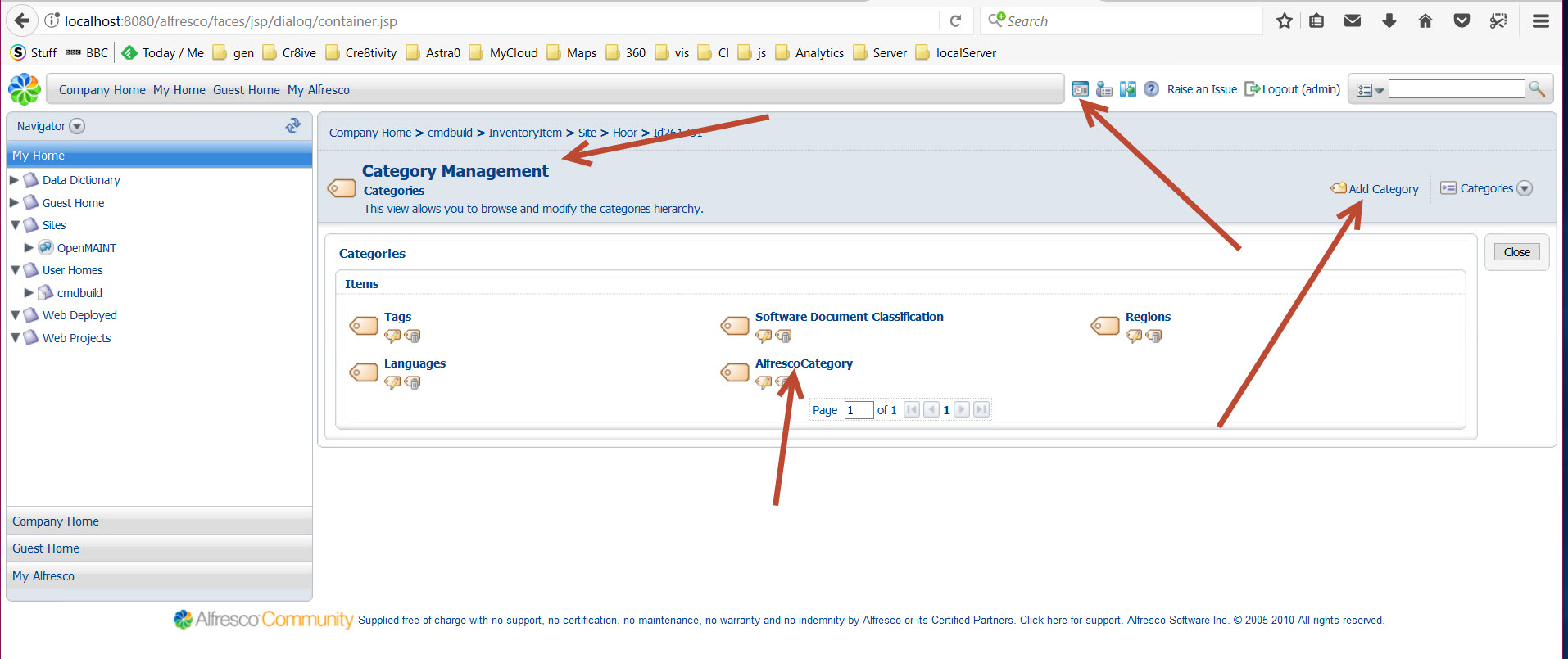The width and height of the screenshot is (1568, 659).
Task: Click the sidebar toggle icon with green arrow
Action: coord(1128,89)
